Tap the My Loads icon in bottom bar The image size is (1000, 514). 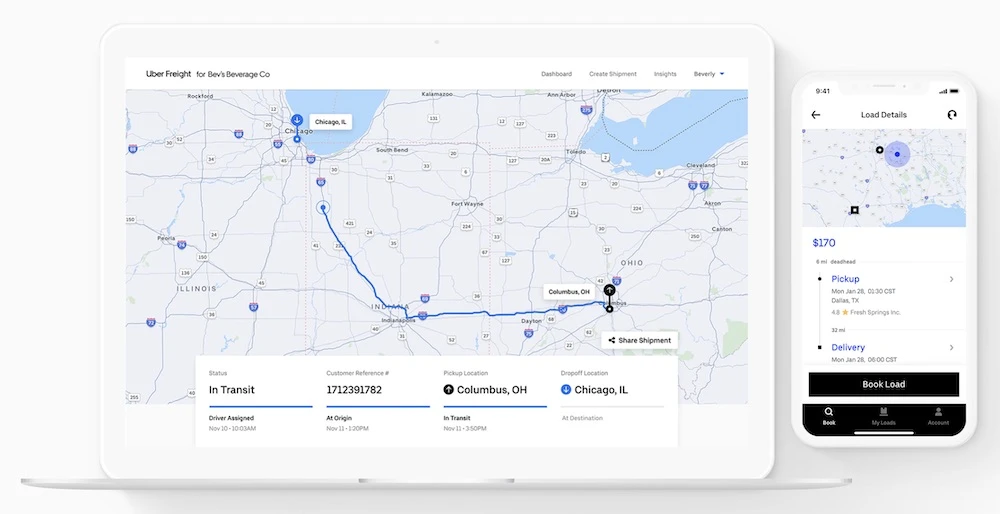(883, 412)
